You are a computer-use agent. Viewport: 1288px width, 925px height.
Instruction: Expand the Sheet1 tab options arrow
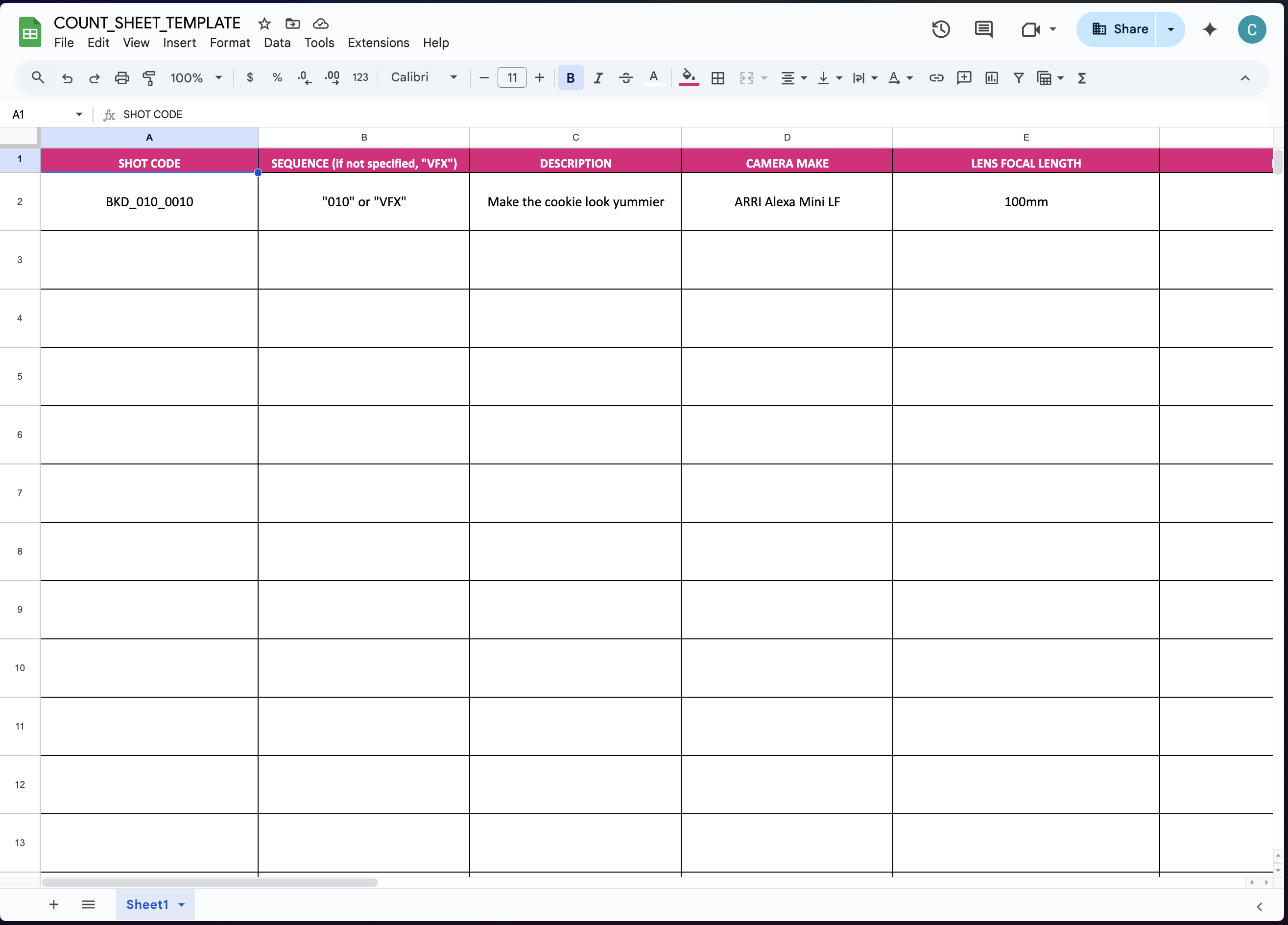(x=182, y=904)
